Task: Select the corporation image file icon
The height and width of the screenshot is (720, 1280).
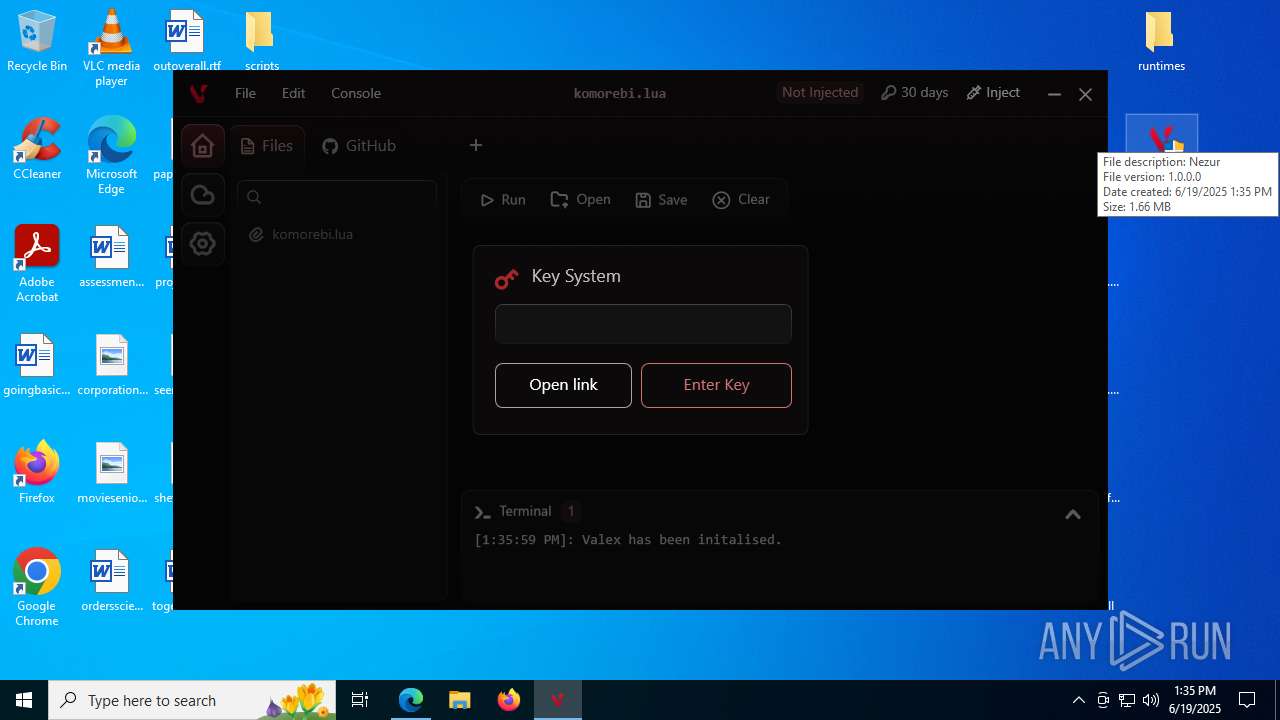Action: pyautogui.click(x=112, y=365)
